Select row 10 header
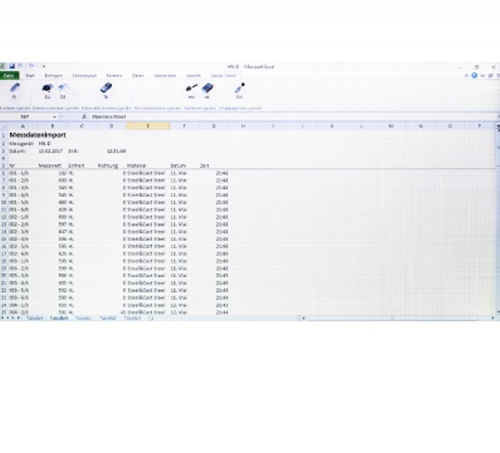The width and height of the screenshot is (500, 453). 4,203
